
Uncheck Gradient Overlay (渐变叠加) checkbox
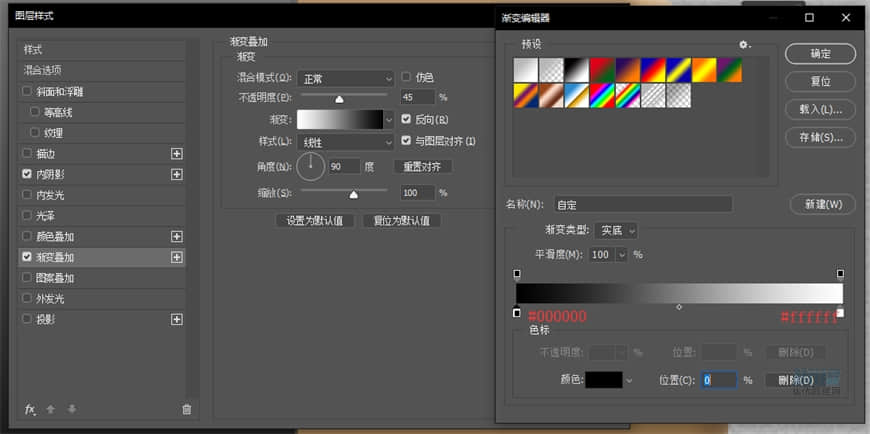point(27,257)
